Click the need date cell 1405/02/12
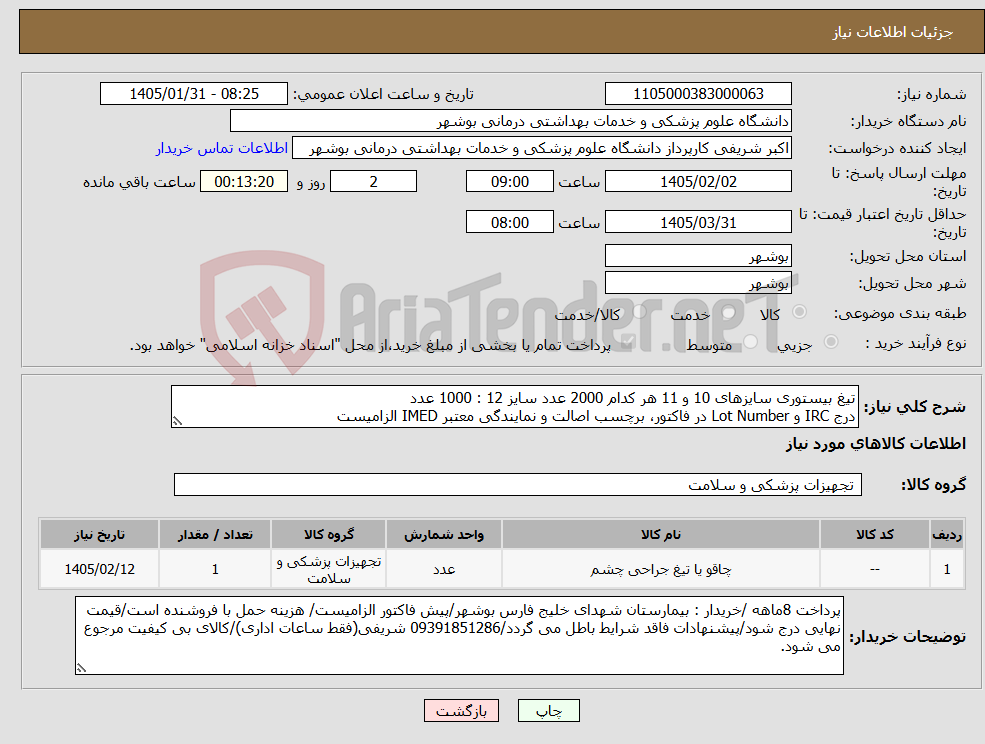 99,569
